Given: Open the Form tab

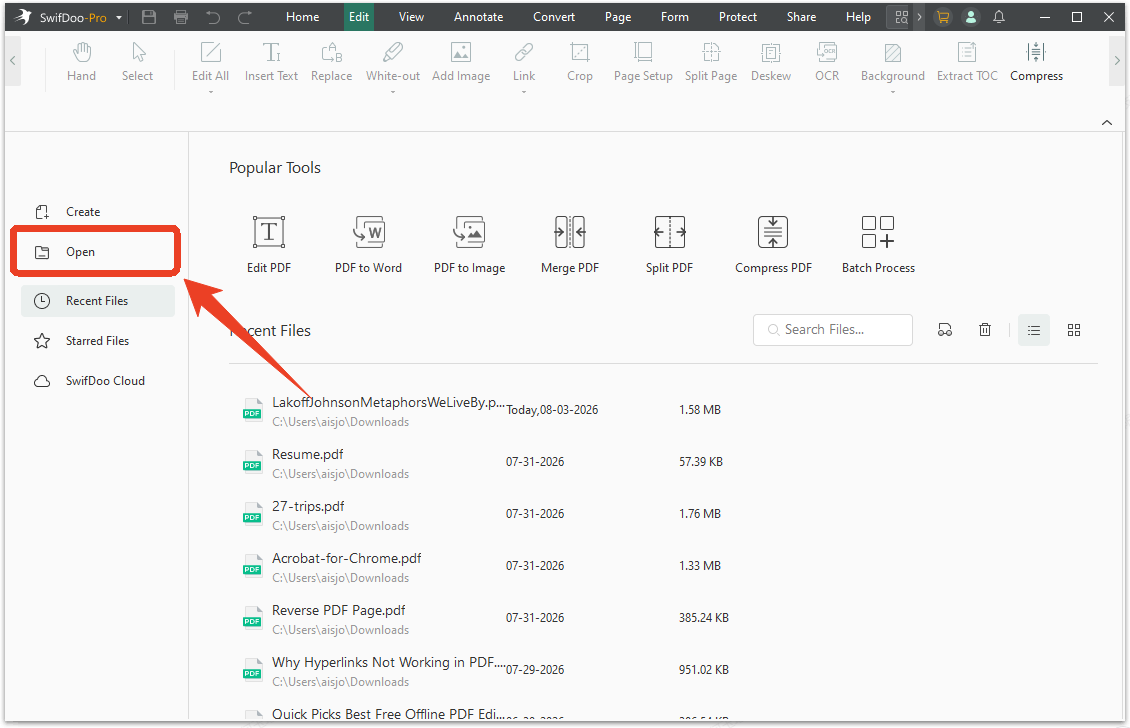Looking at the screenshot, I should click(675, 17).
